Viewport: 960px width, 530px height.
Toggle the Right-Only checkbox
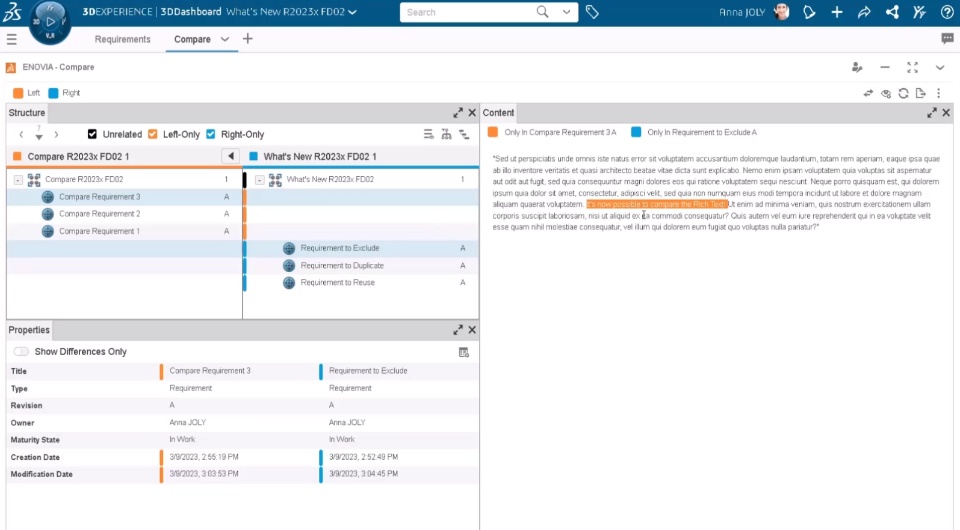(211, 134)
